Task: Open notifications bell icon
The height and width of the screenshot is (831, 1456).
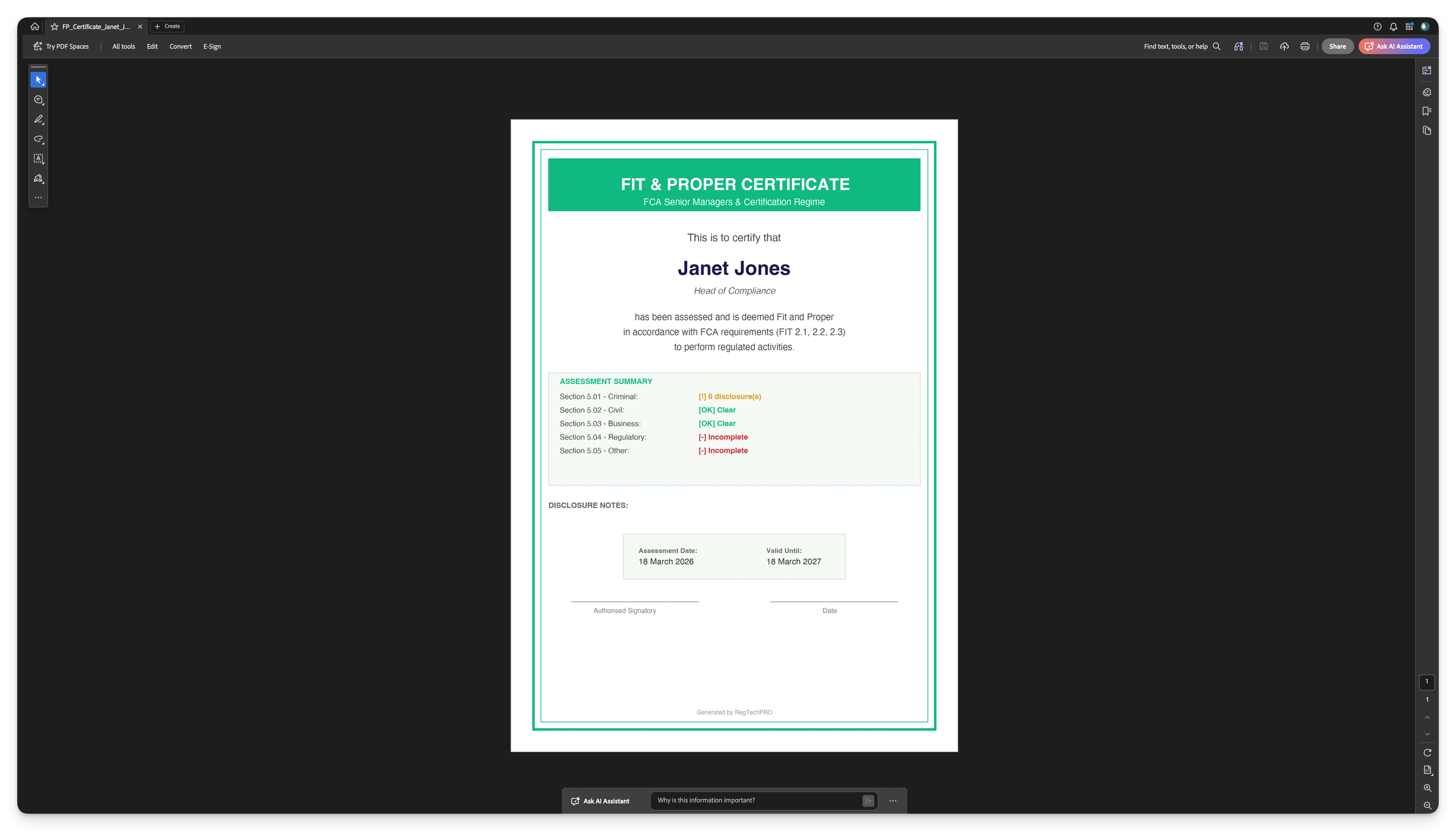Action: 1393,27
